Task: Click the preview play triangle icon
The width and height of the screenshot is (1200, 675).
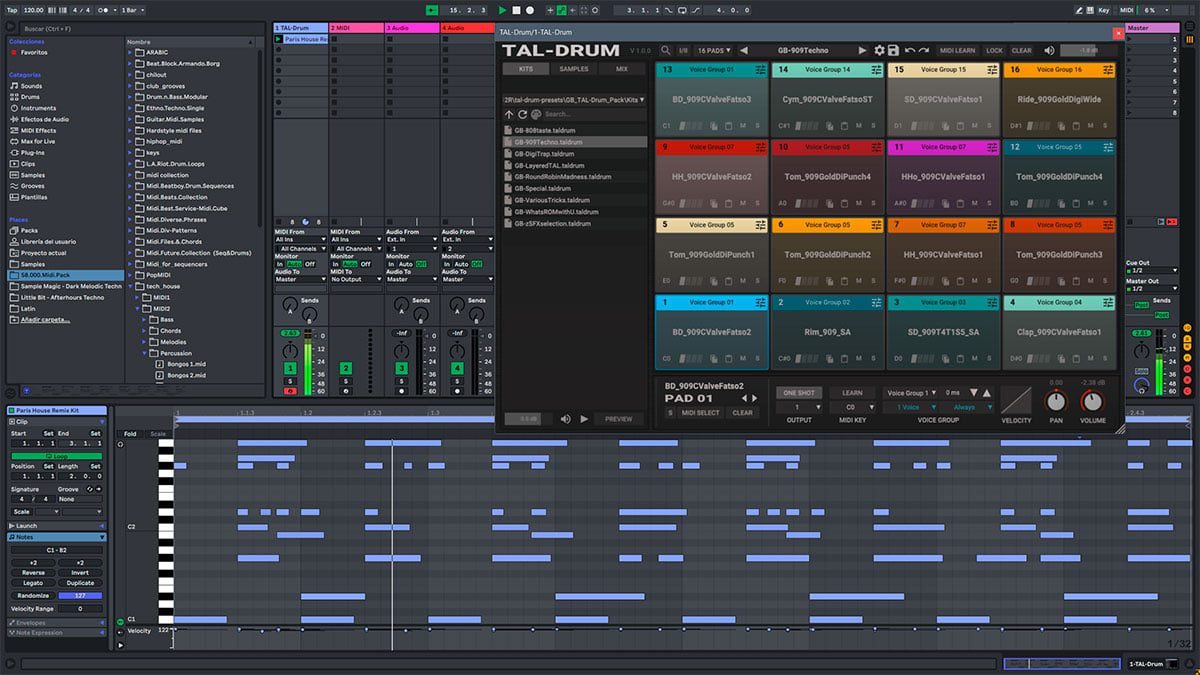Action: pyautogui.click(x=585, y=419)
